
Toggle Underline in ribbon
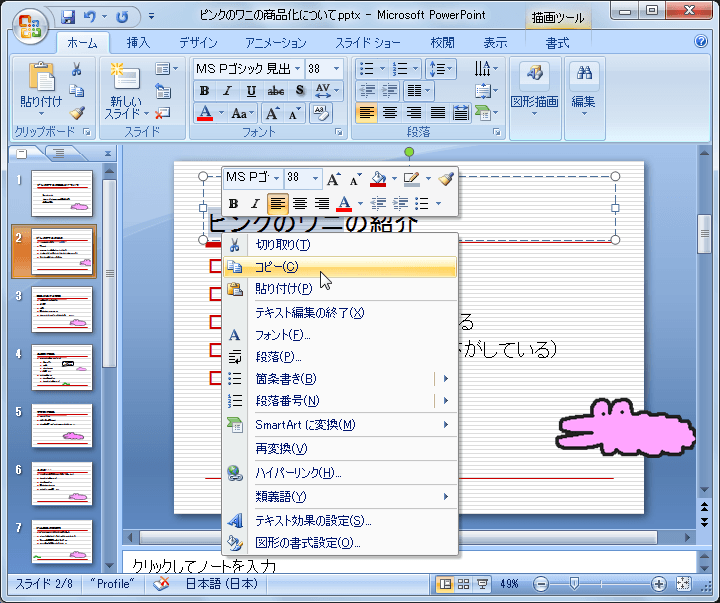[x=251, y=90]
